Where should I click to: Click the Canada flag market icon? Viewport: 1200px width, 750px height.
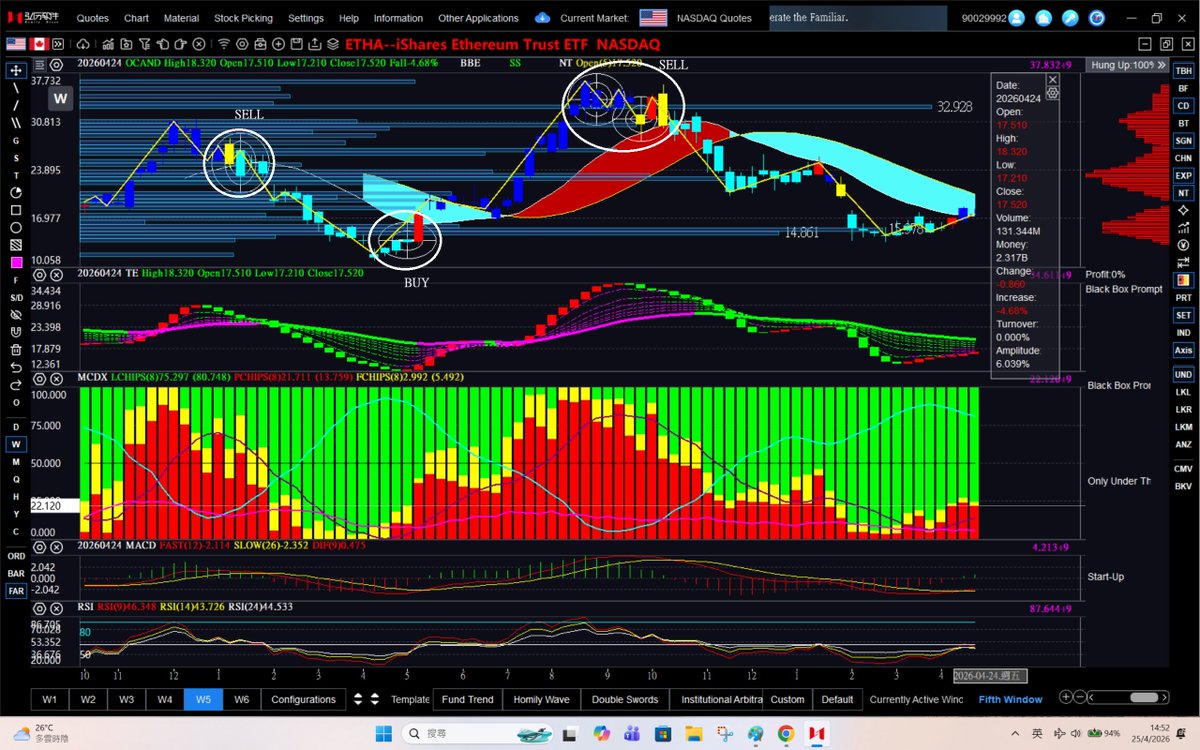[x=40, y=44]
